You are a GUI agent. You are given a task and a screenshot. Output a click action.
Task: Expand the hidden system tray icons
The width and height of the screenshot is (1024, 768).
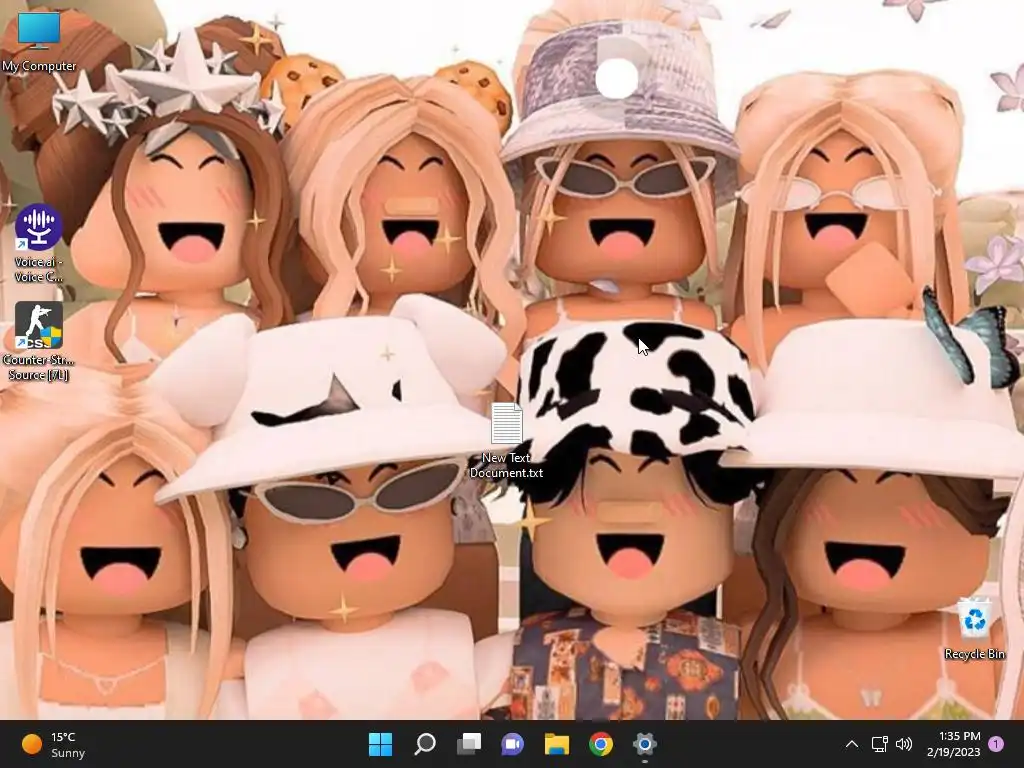coord(852,744)
